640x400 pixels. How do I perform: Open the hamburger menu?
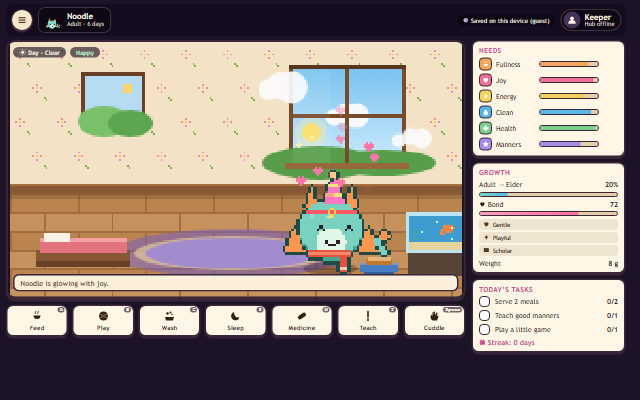coord(22,20)
